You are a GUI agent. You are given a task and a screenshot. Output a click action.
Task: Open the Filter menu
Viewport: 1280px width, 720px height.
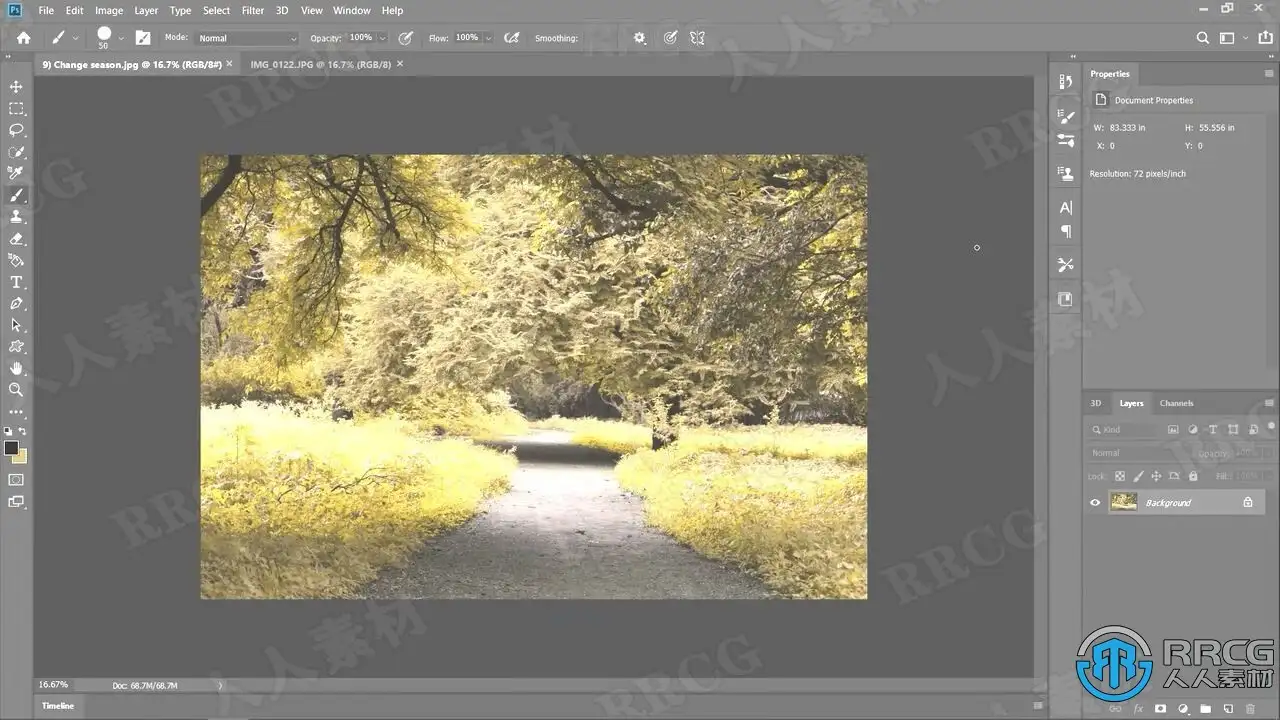pyautogui.click(x=253, y=10)
